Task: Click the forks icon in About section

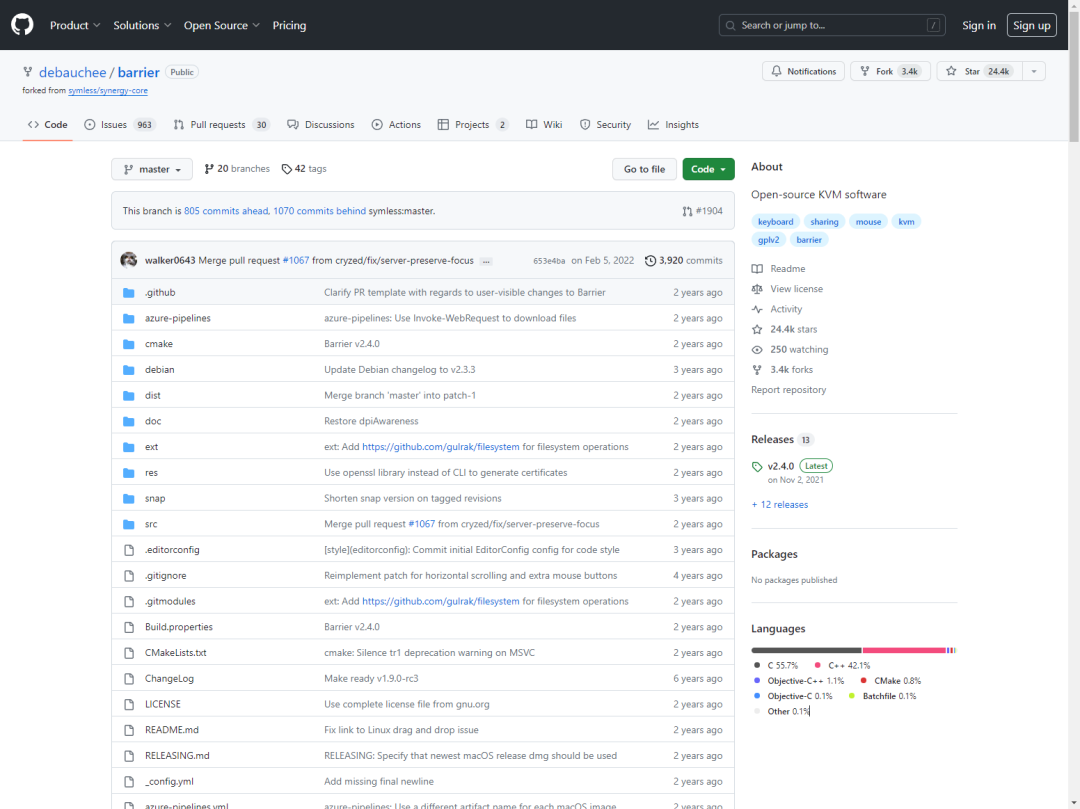Action: (757, 370)
